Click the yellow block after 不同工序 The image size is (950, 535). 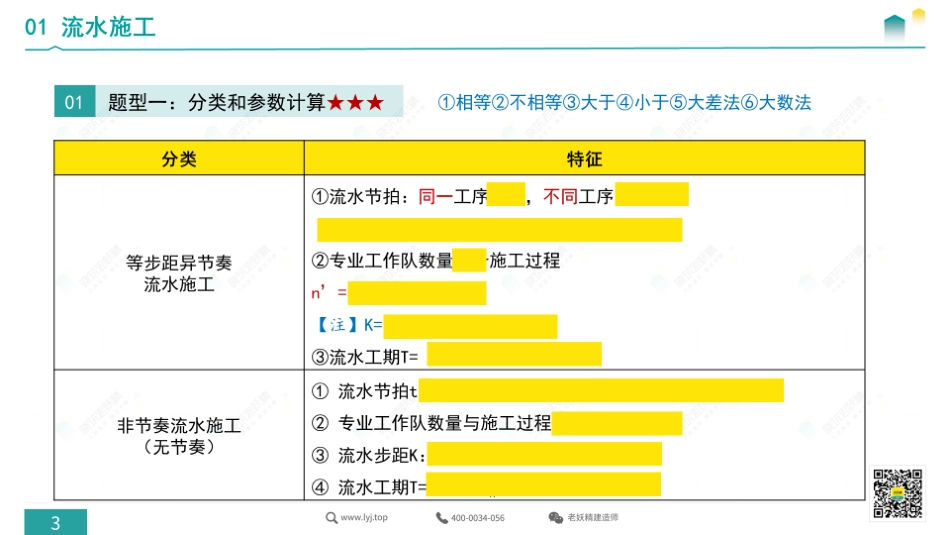coord(651,194)
